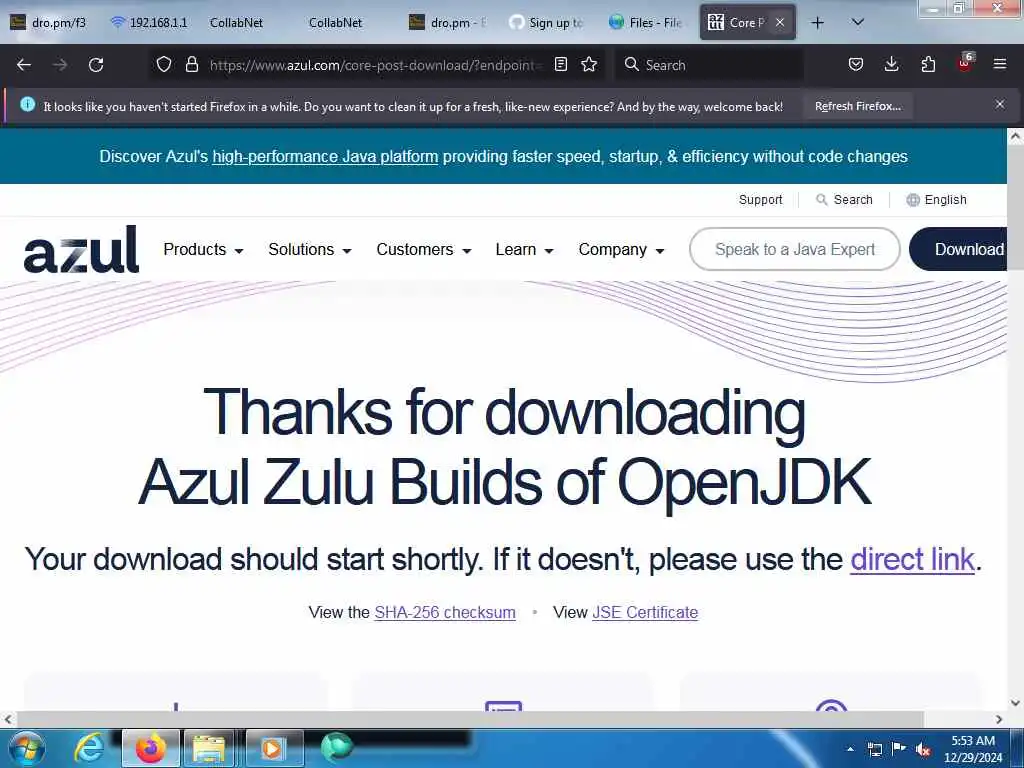Expand the Products menu
Screen dimensions: 1024x768
(x=203, y=249)
